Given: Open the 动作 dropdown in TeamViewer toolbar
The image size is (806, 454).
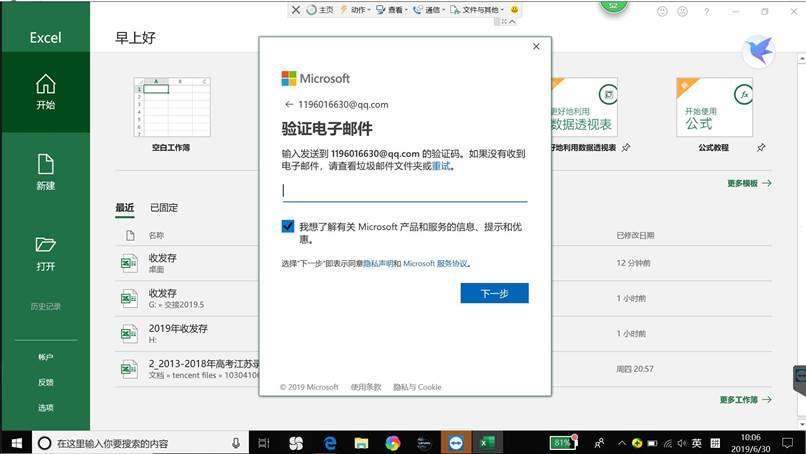Looking at the screenshot, I should pos(356,9).
